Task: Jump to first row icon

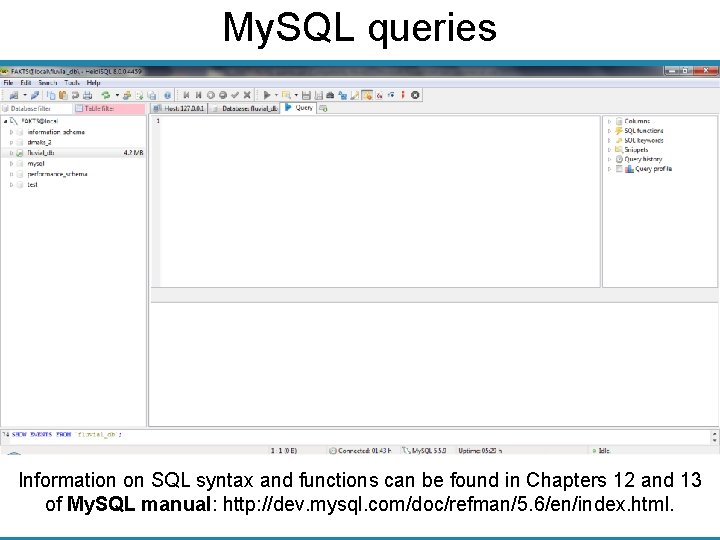Action: click(x=186, y=95)
